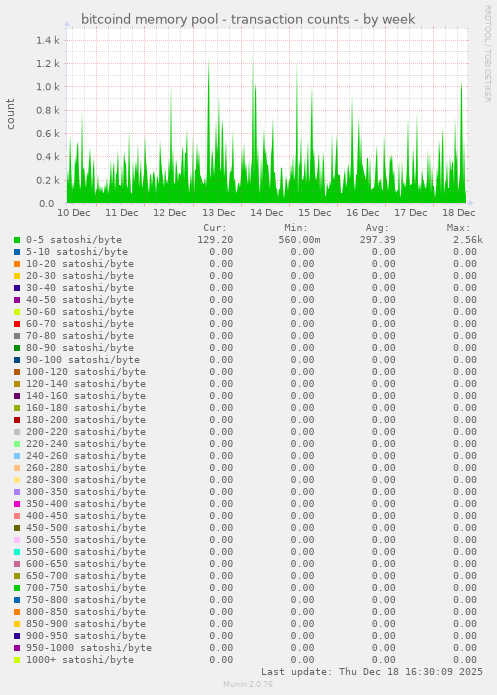Click the '220-240 satoshi/byte' legend label
Image resolution: width=497 pixels, height=695 pixels.
pos(86,444)
